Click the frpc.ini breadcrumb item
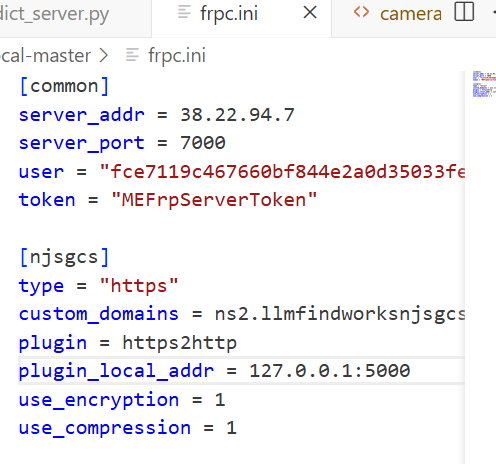Viewport: 496px width, 464px height. click(x=177, y=55)
